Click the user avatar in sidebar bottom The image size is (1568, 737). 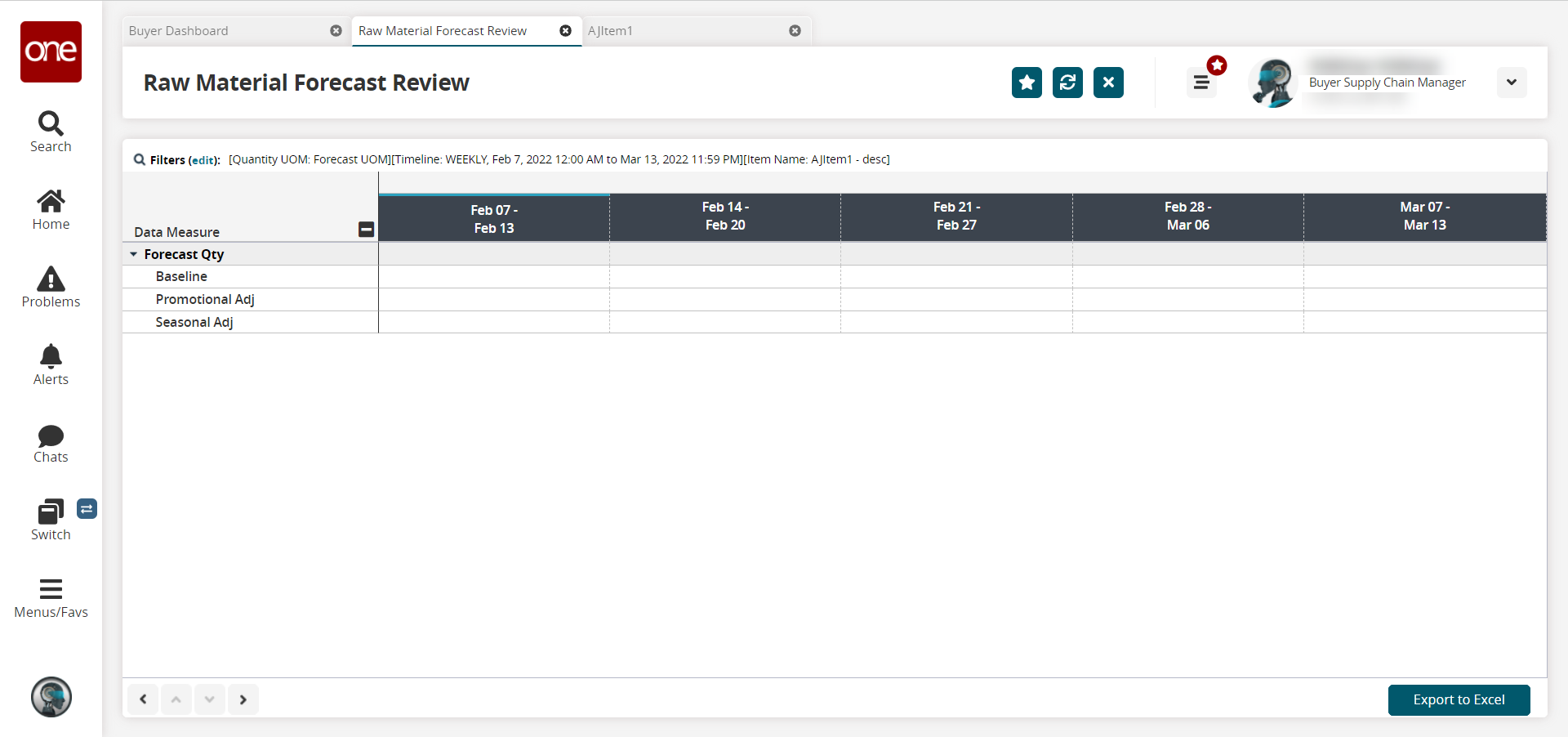pyautogui.click(x=51, y=697)
